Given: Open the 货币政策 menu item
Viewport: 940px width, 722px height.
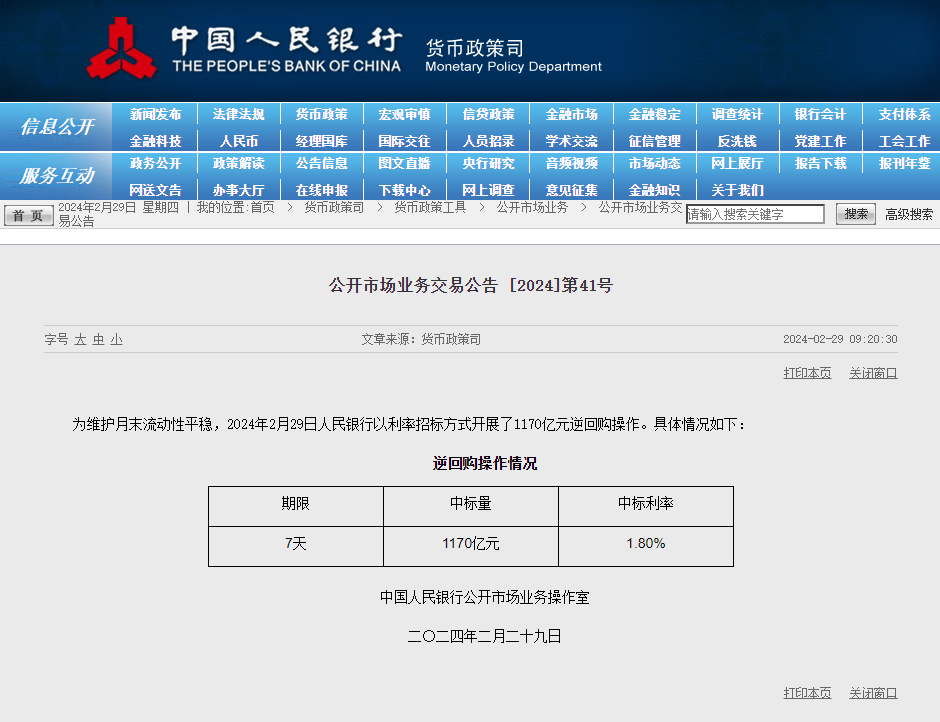Looking at the screenshot, I should [321, 115].
